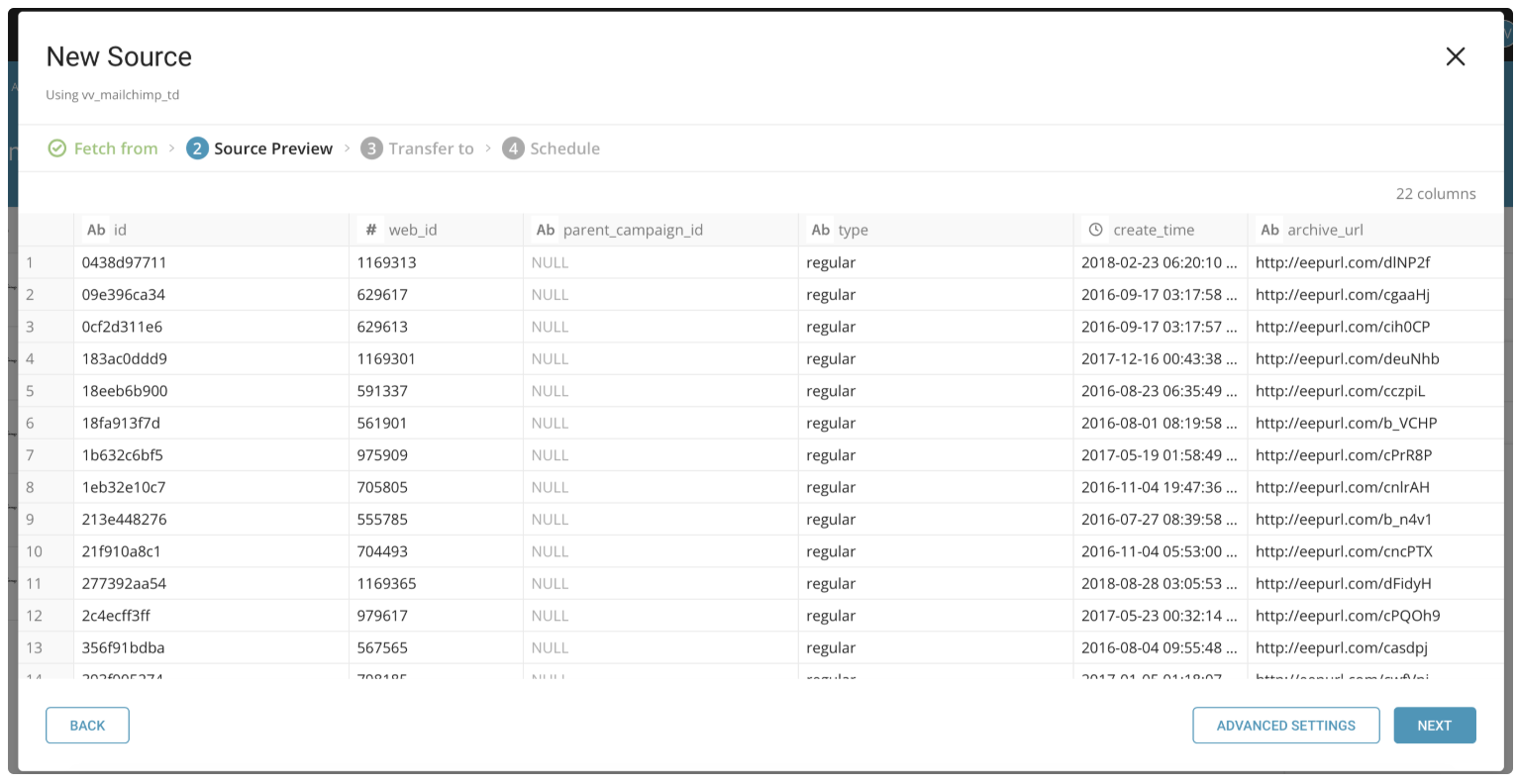
Task: Click the clock icon in create_time header
Action: coord(1095,230)
